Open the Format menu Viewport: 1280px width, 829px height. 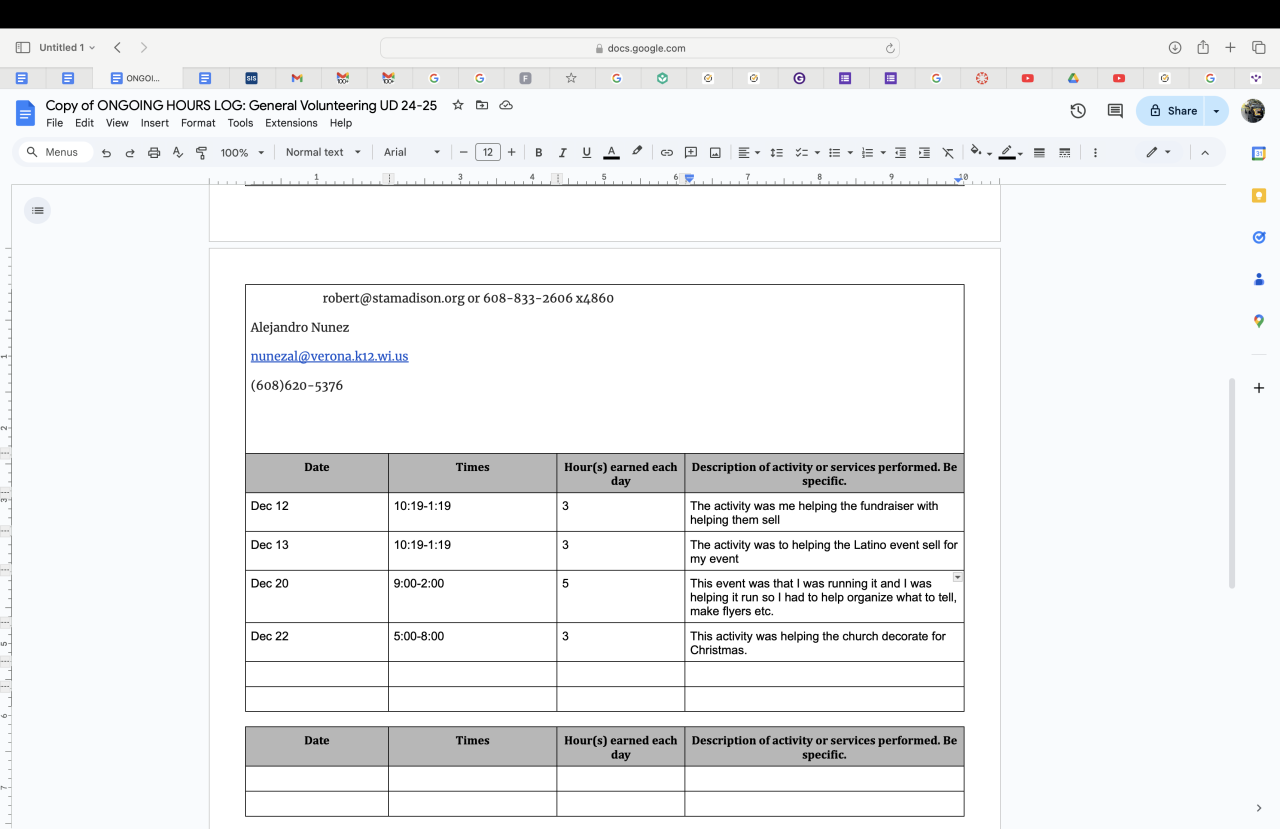[198, 123]
